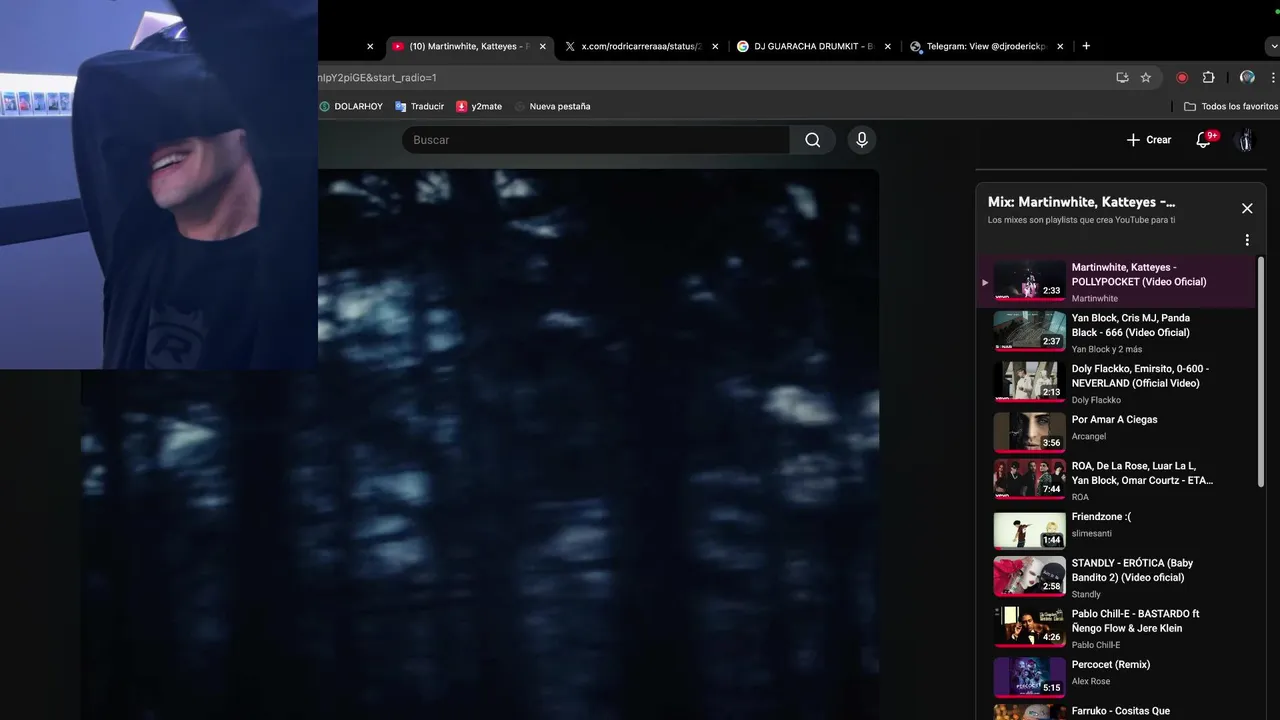Click the Crear button

click(1149, 140)
